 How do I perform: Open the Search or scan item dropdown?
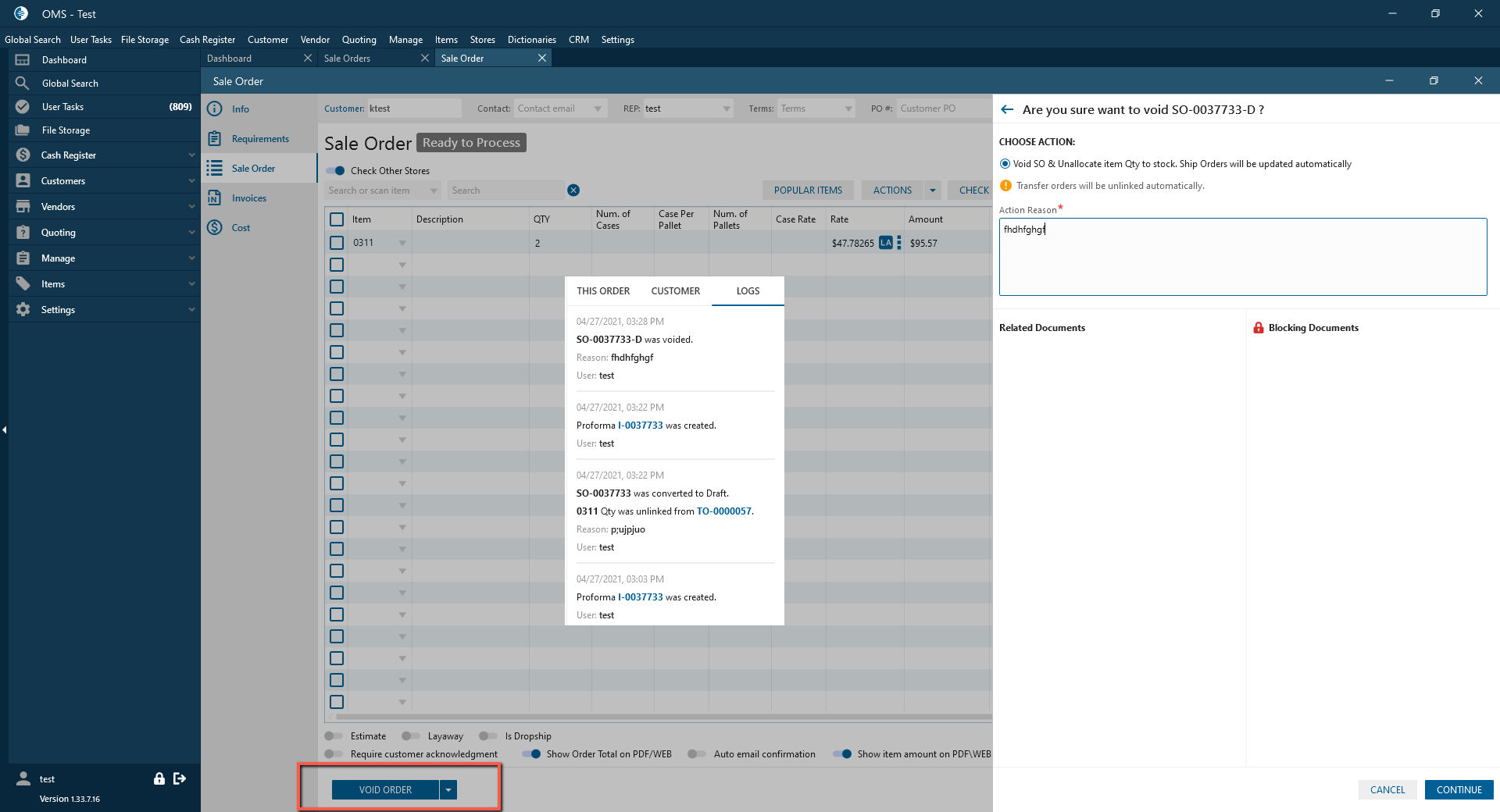[x=434, y=191]
